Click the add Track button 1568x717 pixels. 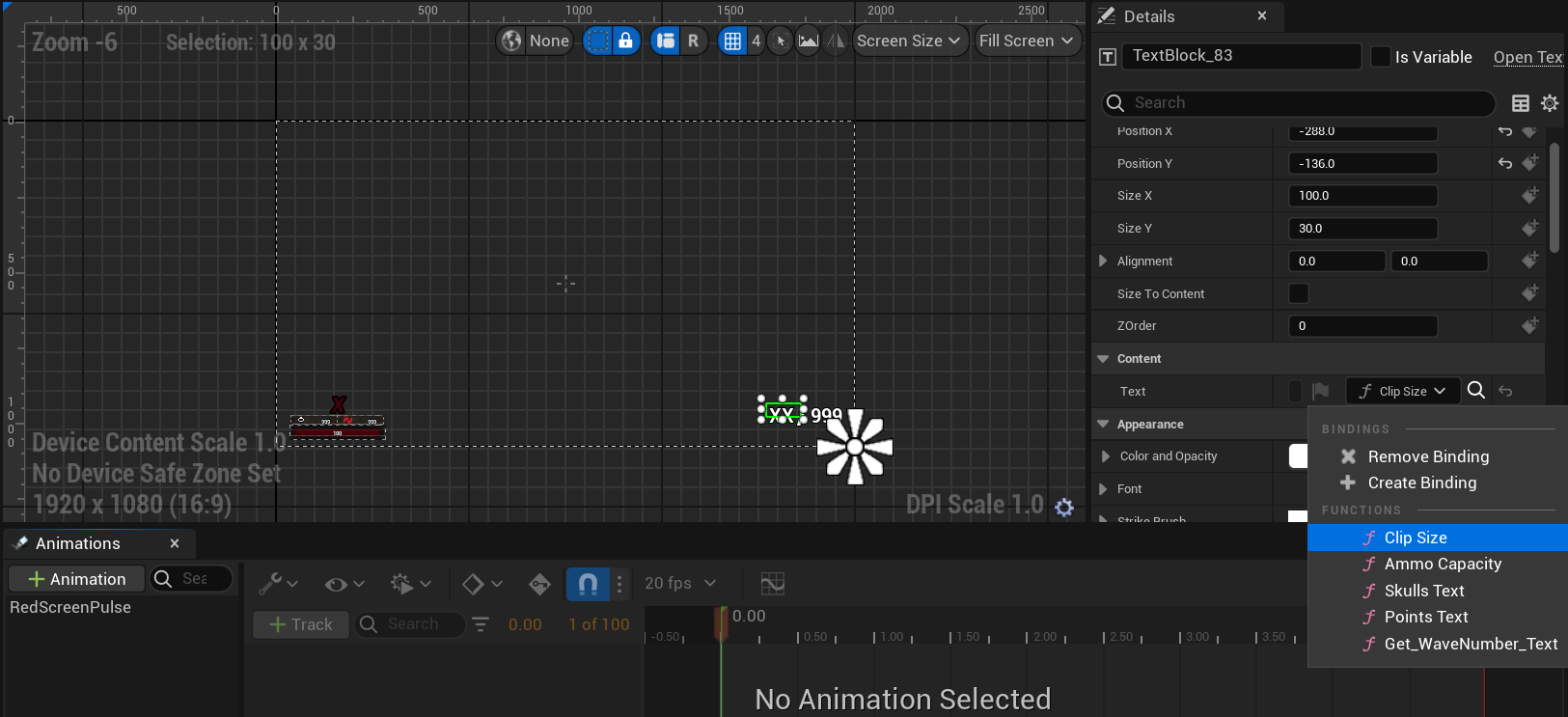pos(301,624)
